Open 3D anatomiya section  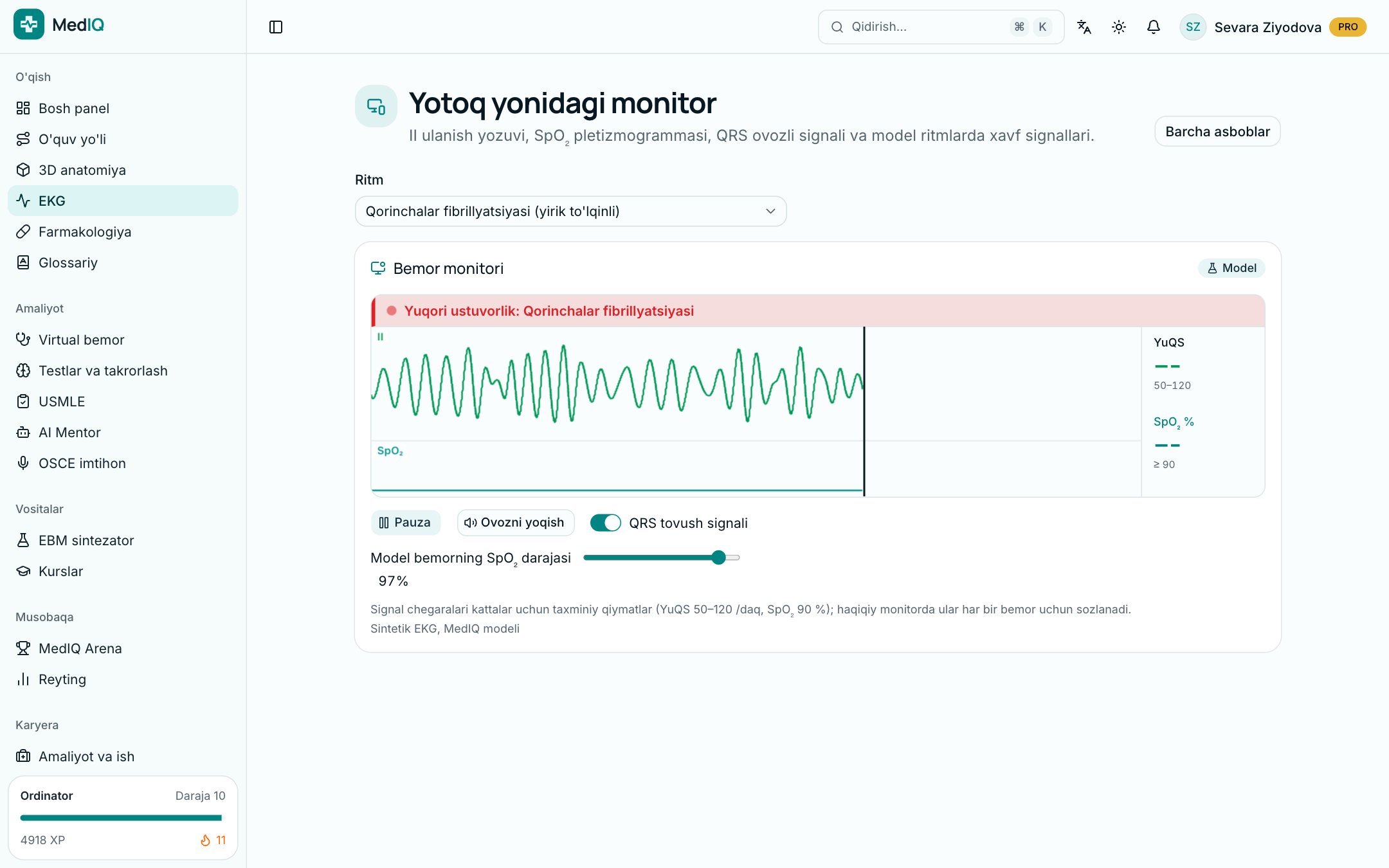click(x=123, y=170)
